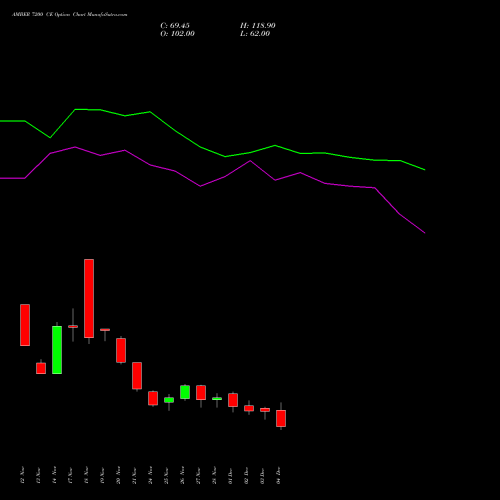
Task: Click the red candle for 01 Dec
Action: (233, 400)
